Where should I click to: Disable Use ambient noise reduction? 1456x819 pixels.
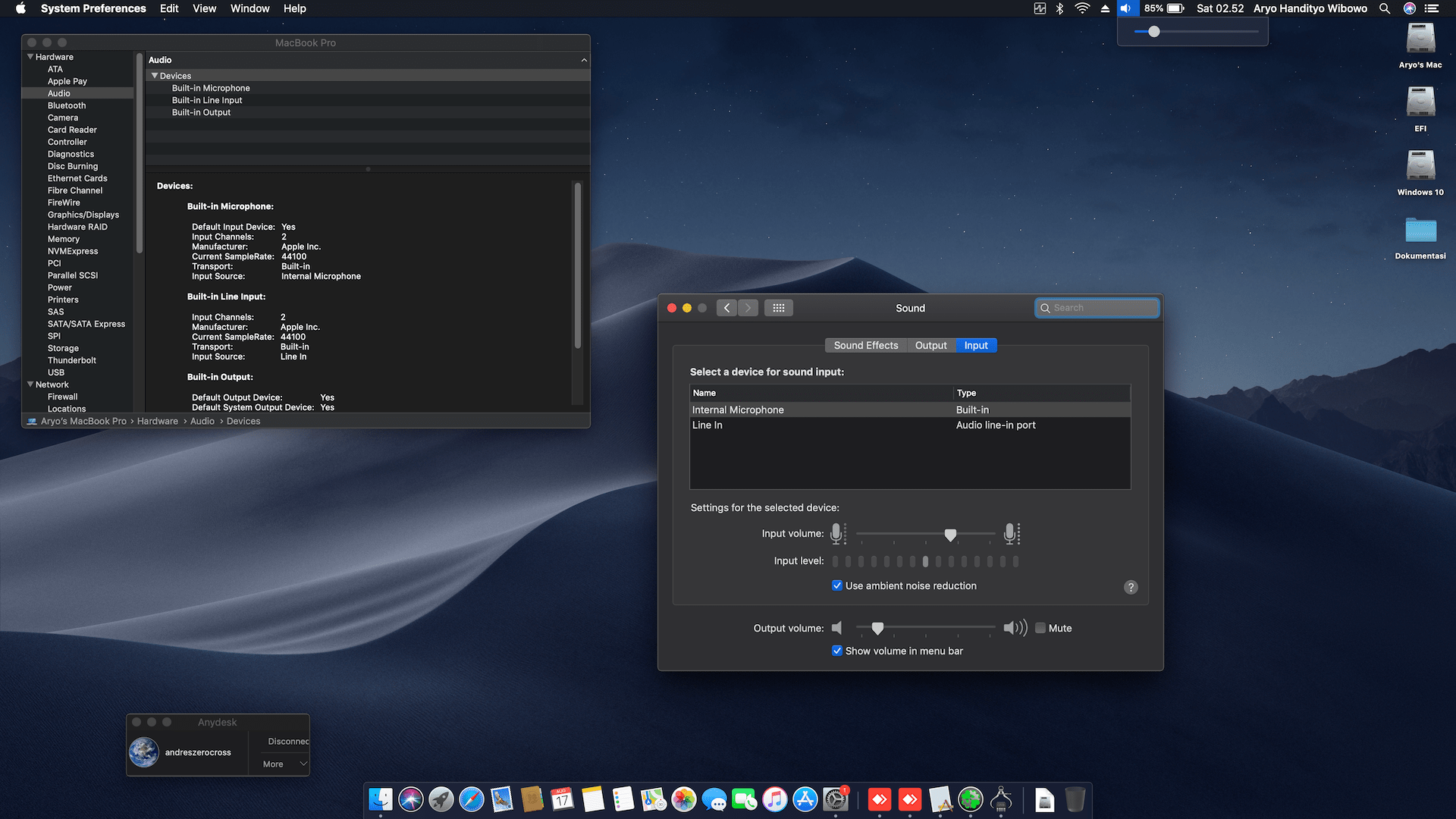point(837,585)
